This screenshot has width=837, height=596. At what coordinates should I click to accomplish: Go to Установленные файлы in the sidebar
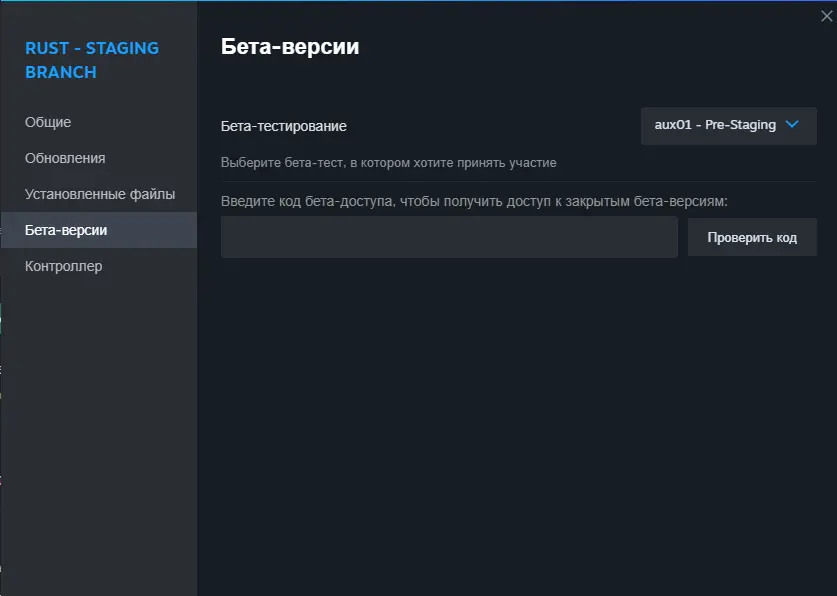(100, 194)
